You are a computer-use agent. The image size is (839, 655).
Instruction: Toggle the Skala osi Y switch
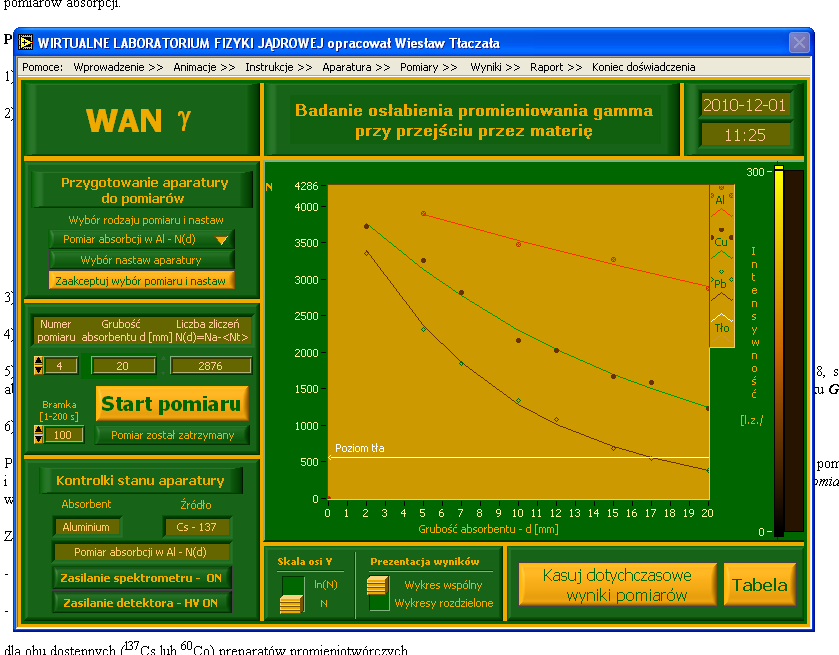[x=294, y=594]
